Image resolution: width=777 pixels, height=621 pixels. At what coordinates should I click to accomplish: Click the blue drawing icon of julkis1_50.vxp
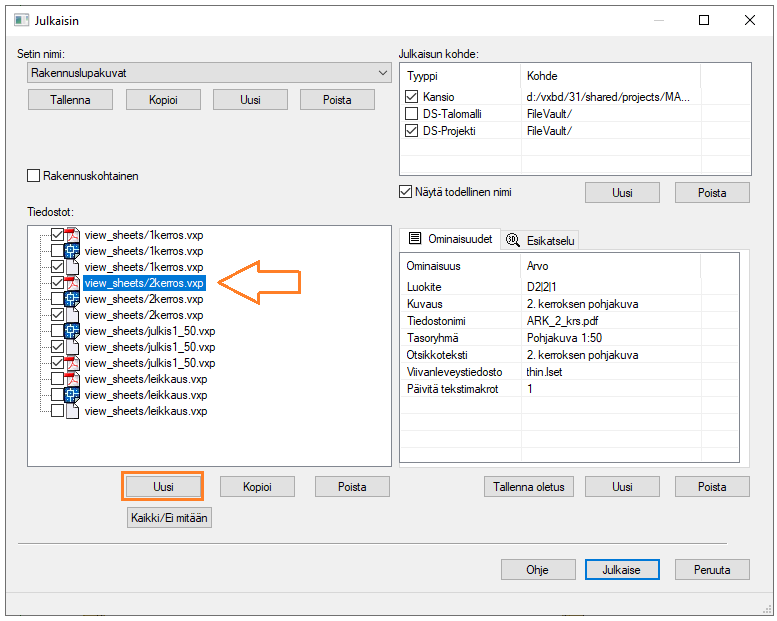(72, 331)
